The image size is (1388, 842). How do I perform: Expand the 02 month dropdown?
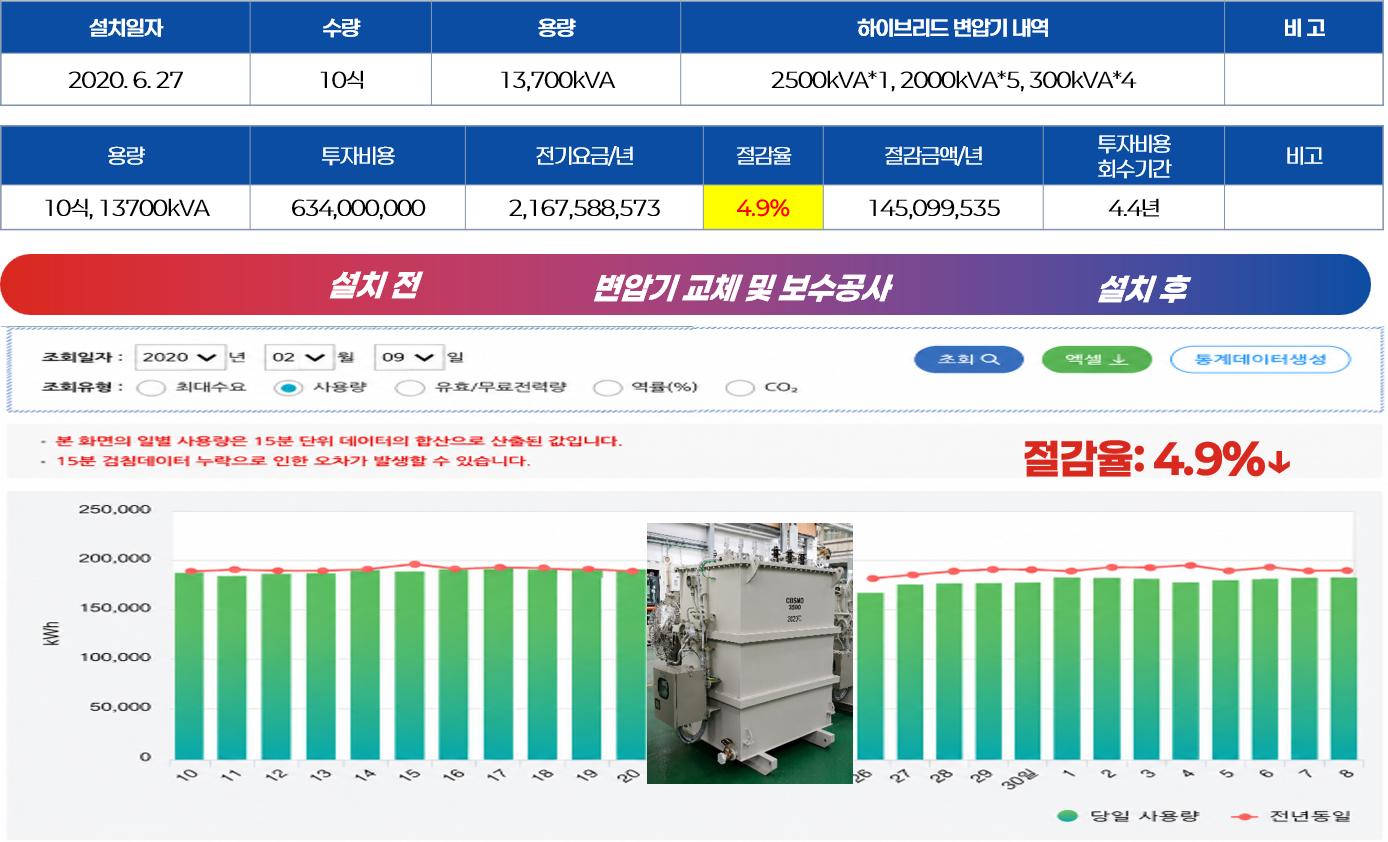299,357
